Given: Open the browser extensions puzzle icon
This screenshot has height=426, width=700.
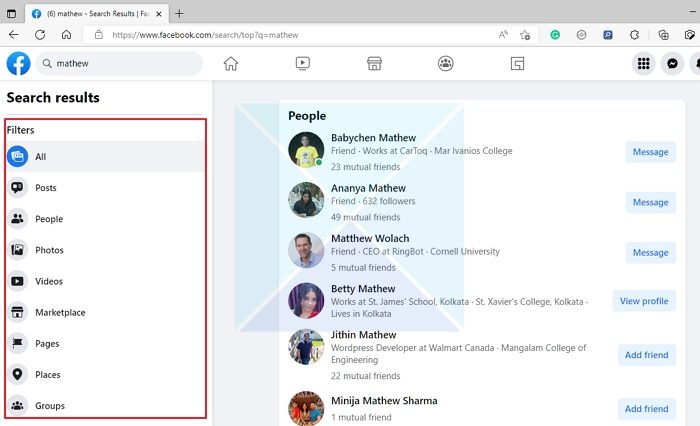Looking at the screenshot, I should (634, 35).
